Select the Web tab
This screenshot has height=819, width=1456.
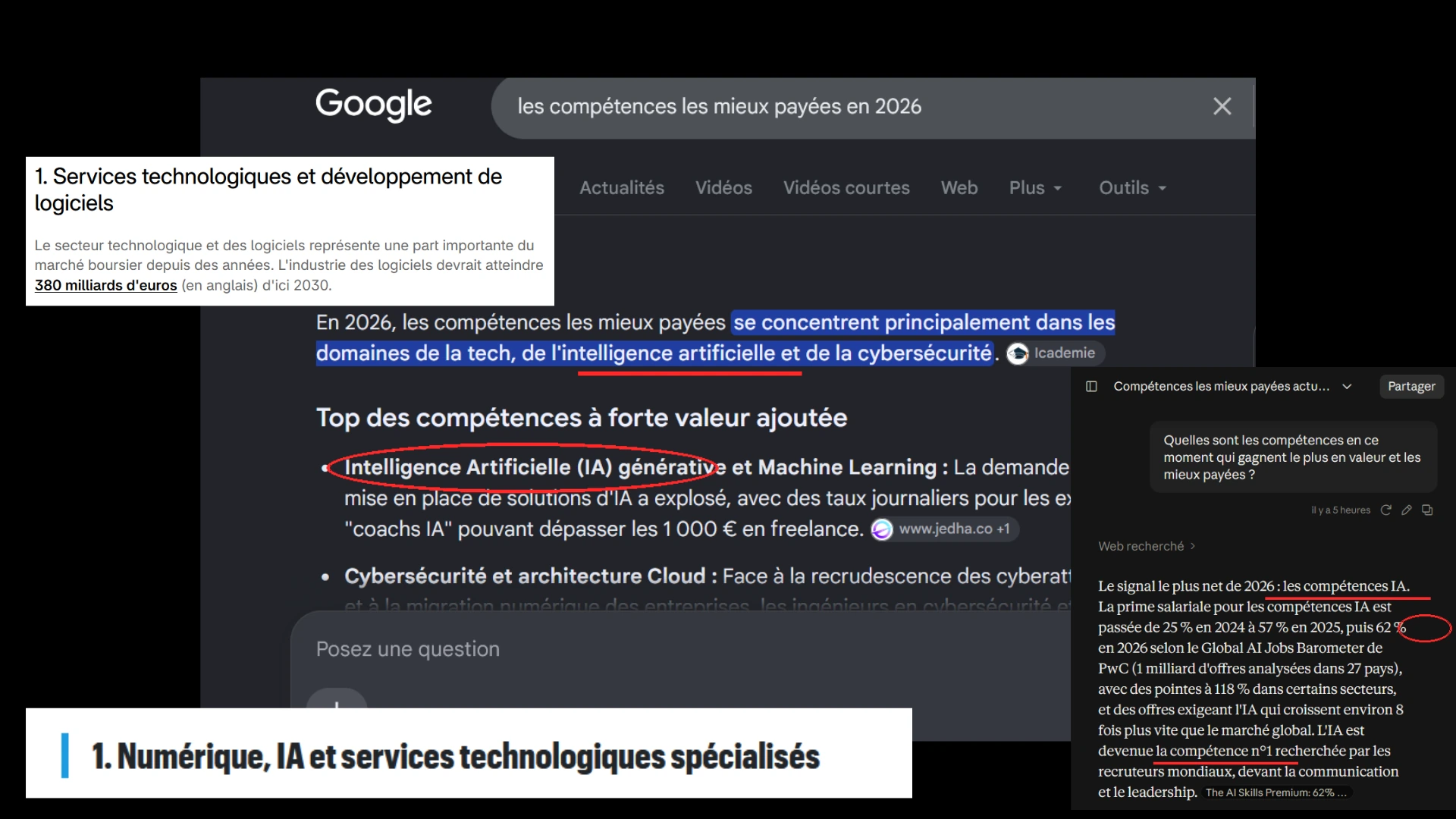click(959, 188)
